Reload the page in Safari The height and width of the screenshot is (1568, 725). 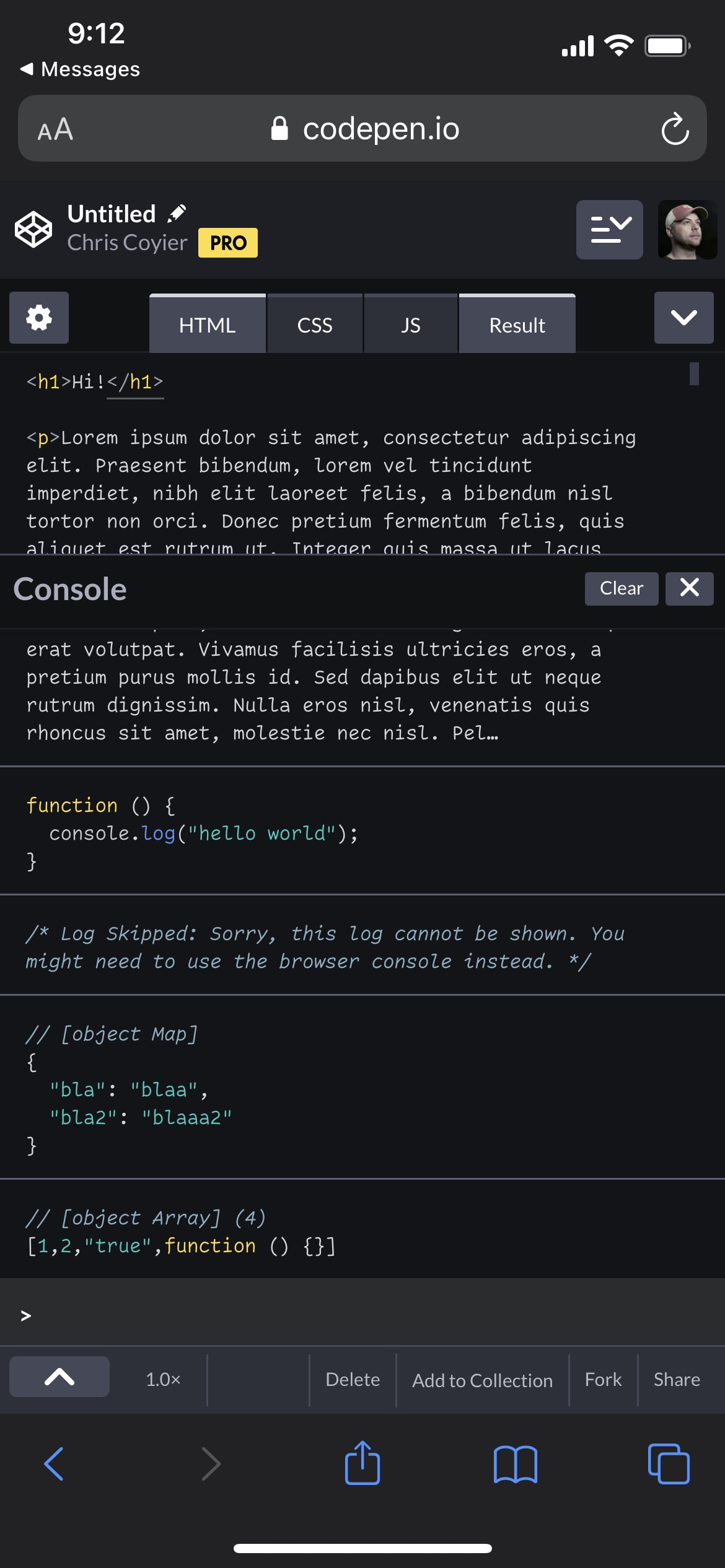pos(675,129)
